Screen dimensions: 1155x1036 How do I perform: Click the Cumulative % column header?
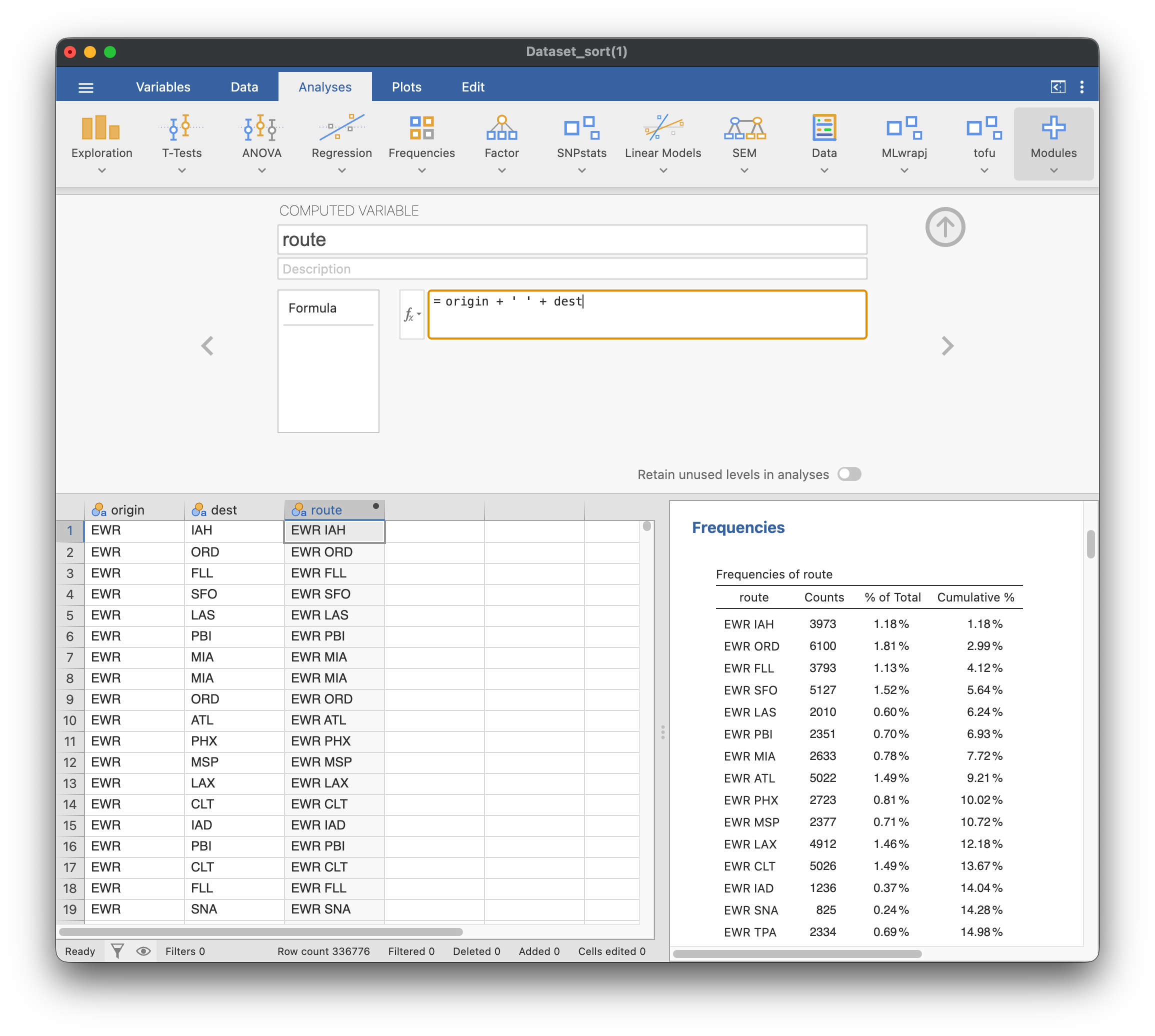point(975,597)
